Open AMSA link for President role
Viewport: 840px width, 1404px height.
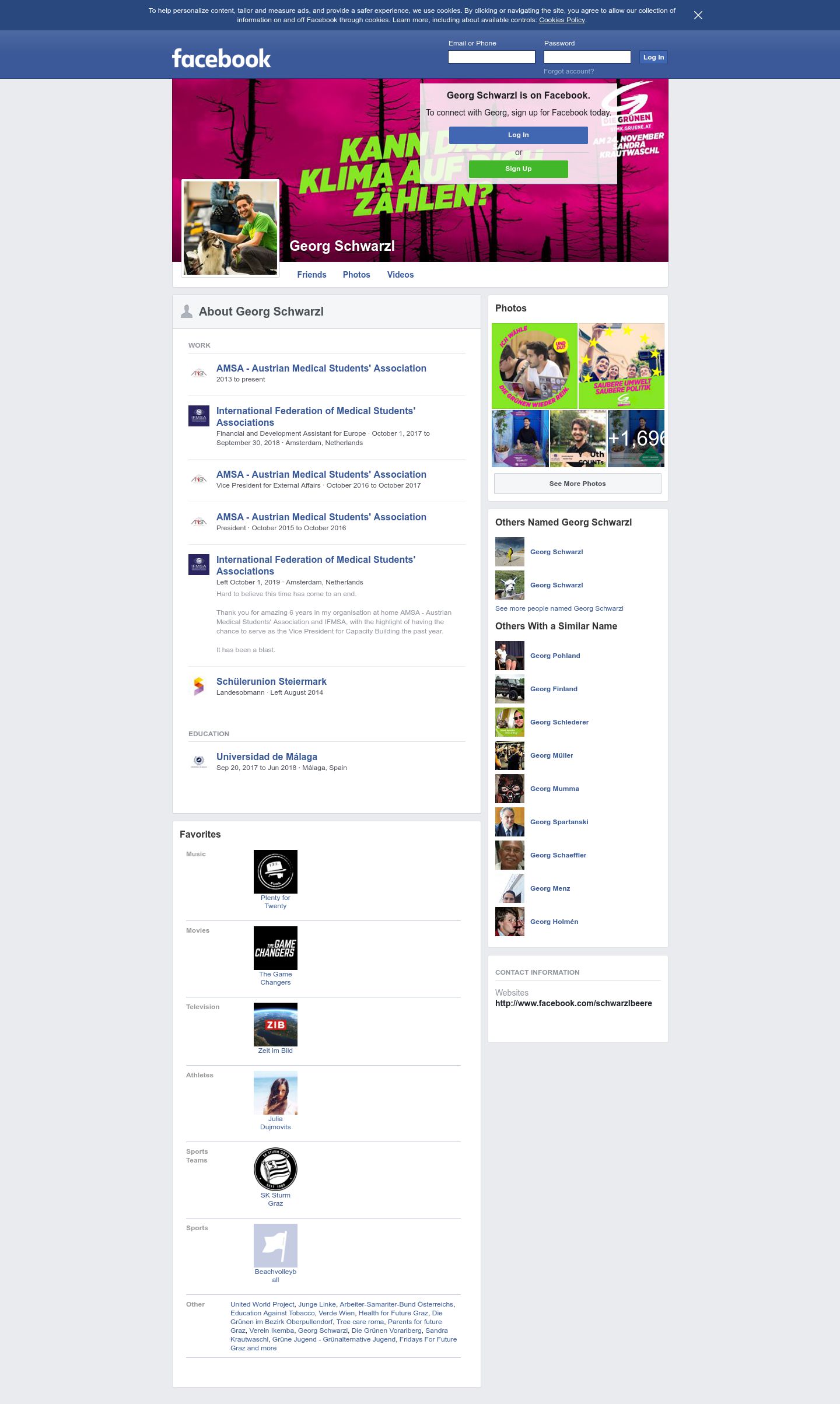pos(321,517)
